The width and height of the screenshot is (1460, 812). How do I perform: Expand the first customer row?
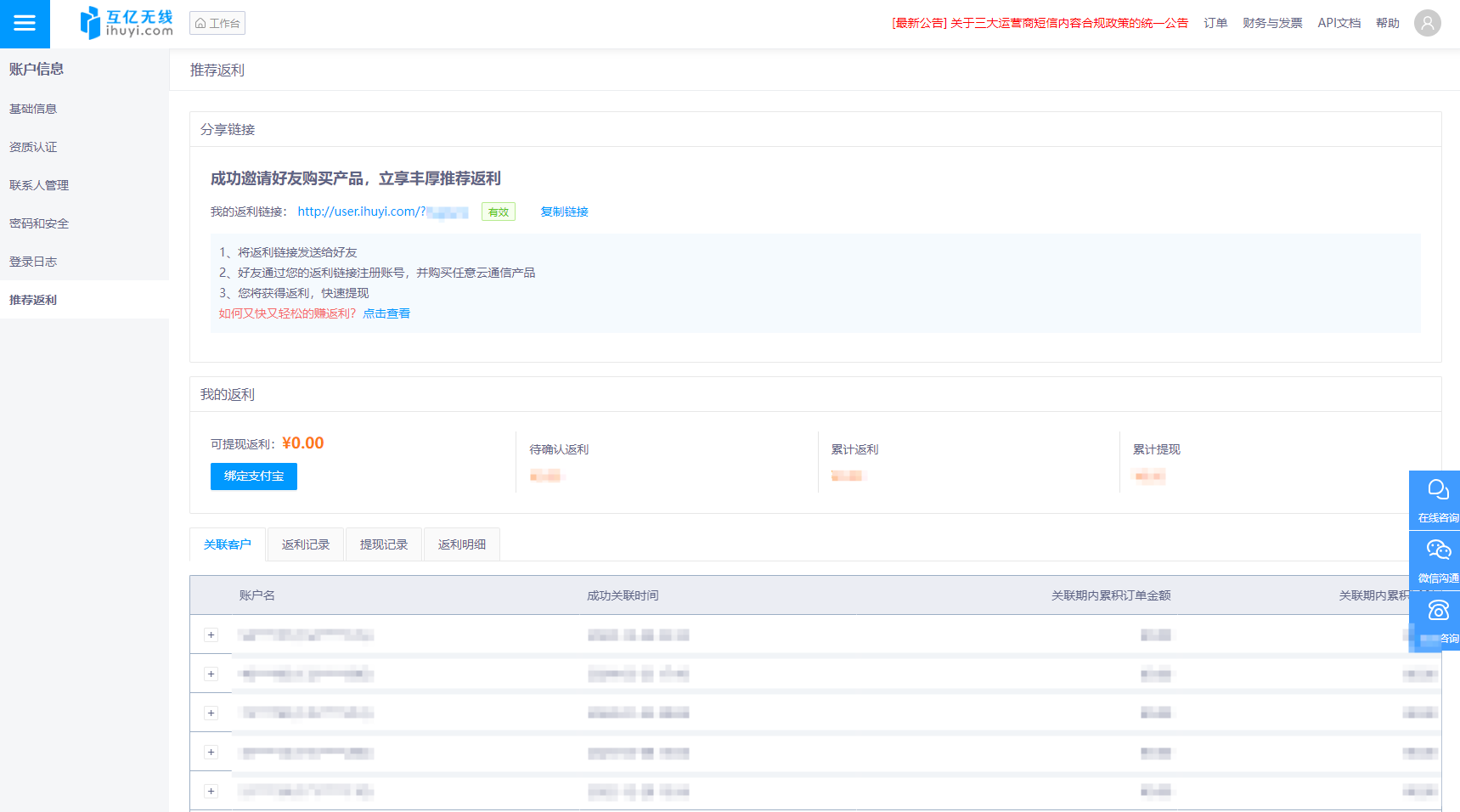coord(211,635)
